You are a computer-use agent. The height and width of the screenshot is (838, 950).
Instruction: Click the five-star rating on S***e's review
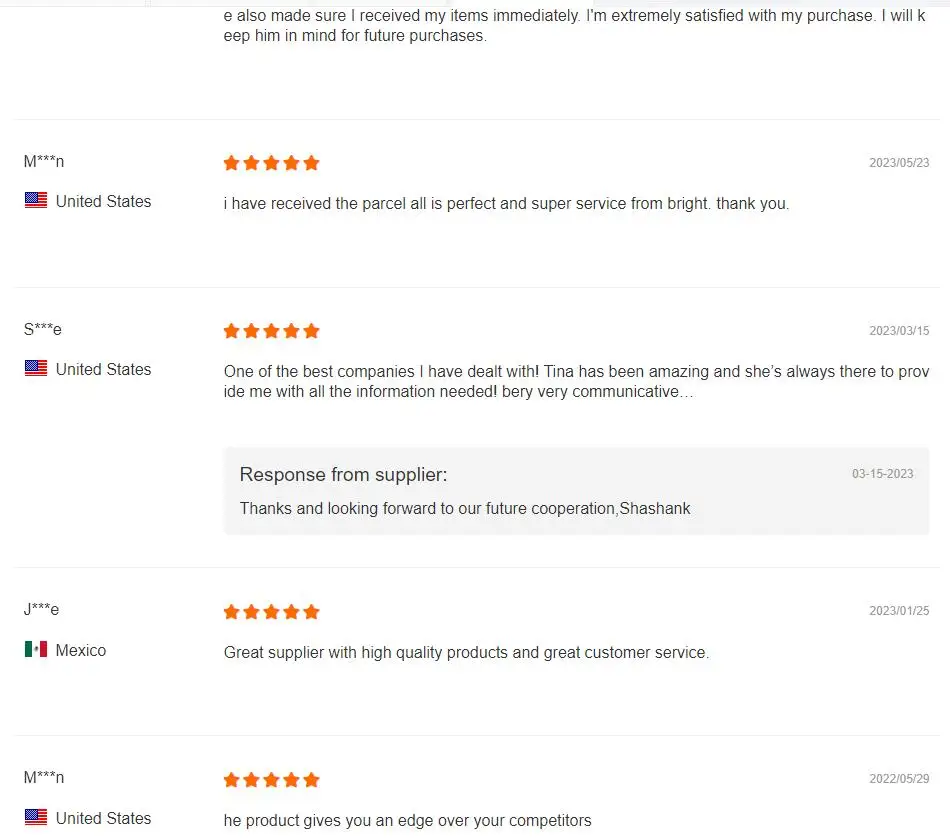pyautogui.click(x=271, y=331)
